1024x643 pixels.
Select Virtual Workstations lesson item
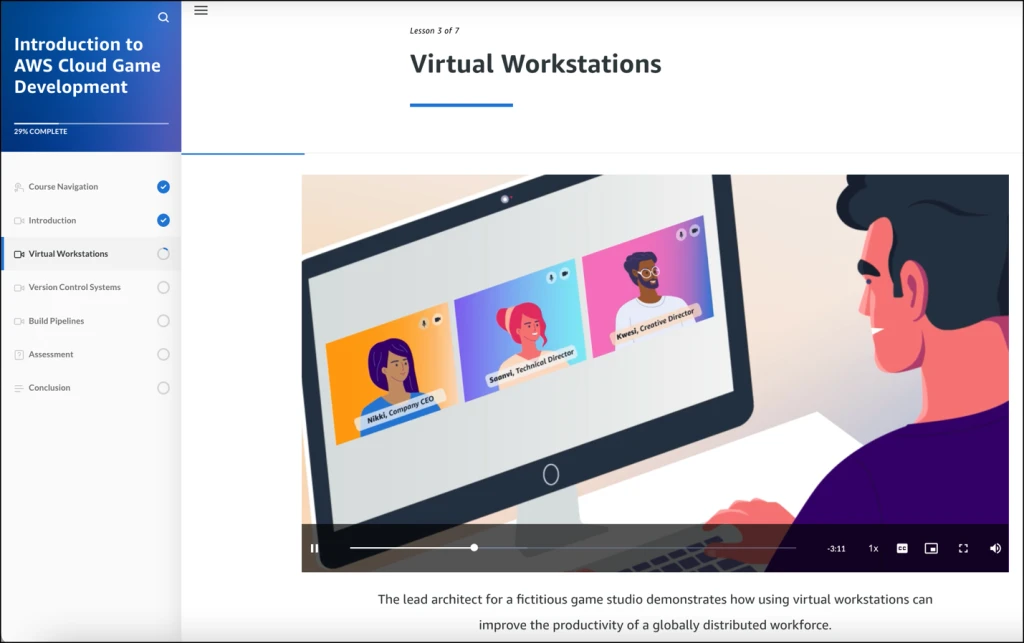91,254
